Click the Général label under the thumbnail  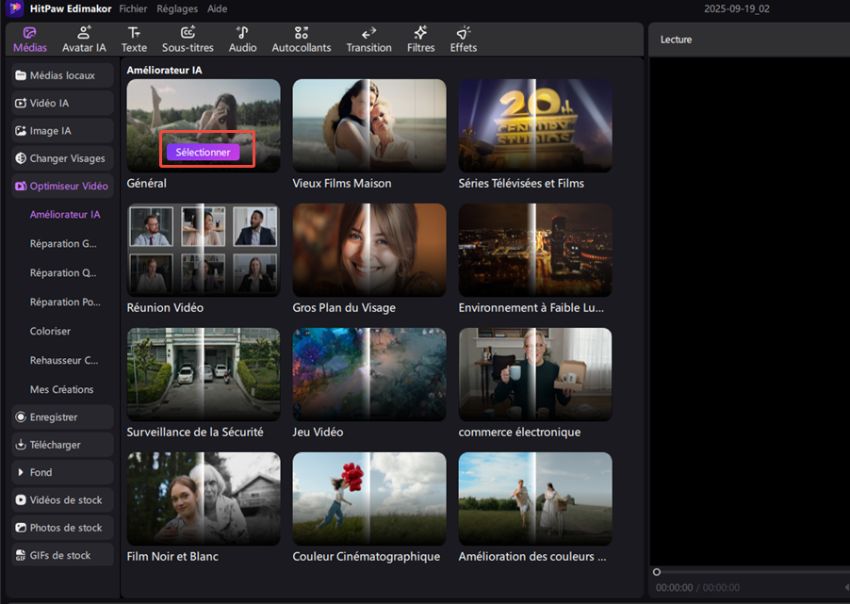(x=146, y=183)
